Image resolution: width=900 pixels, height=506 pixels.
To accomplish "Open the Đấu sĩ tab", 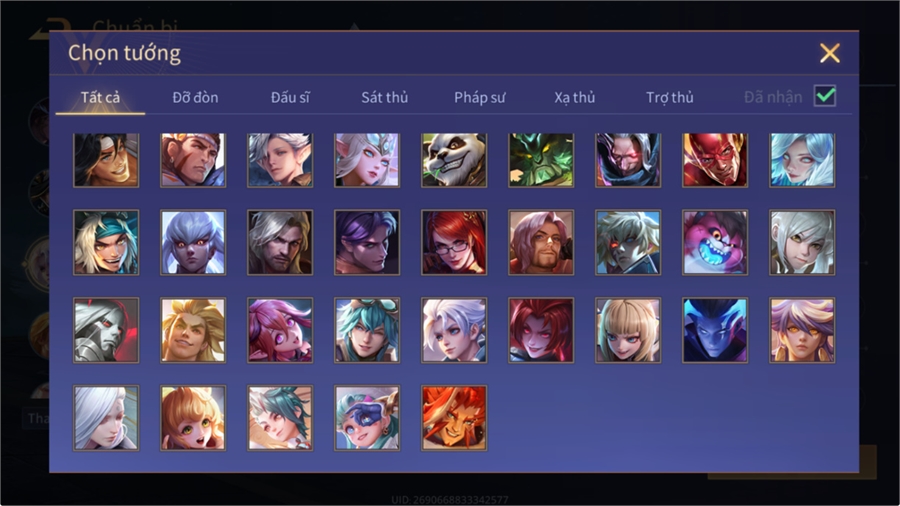I will pyautogui.click(x=290, y=98).
